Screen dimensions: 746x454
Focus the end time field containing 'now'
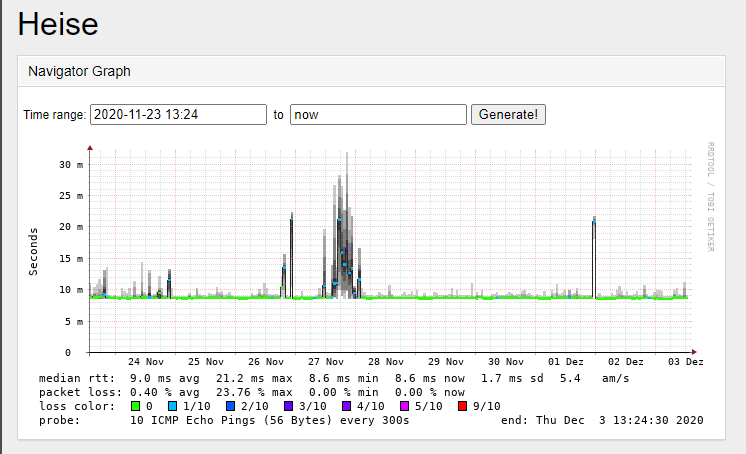[378, 115]
